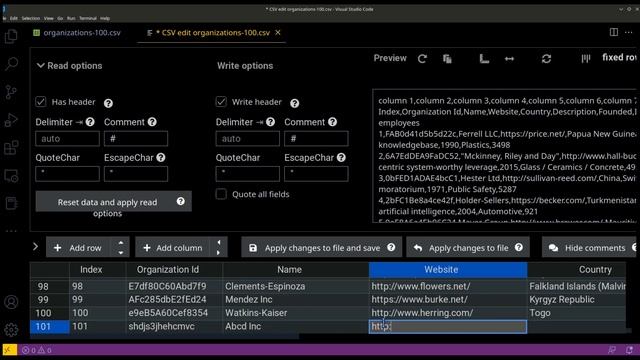Select the Website column header
Viewport: 640px width, 360px height.
448,269
